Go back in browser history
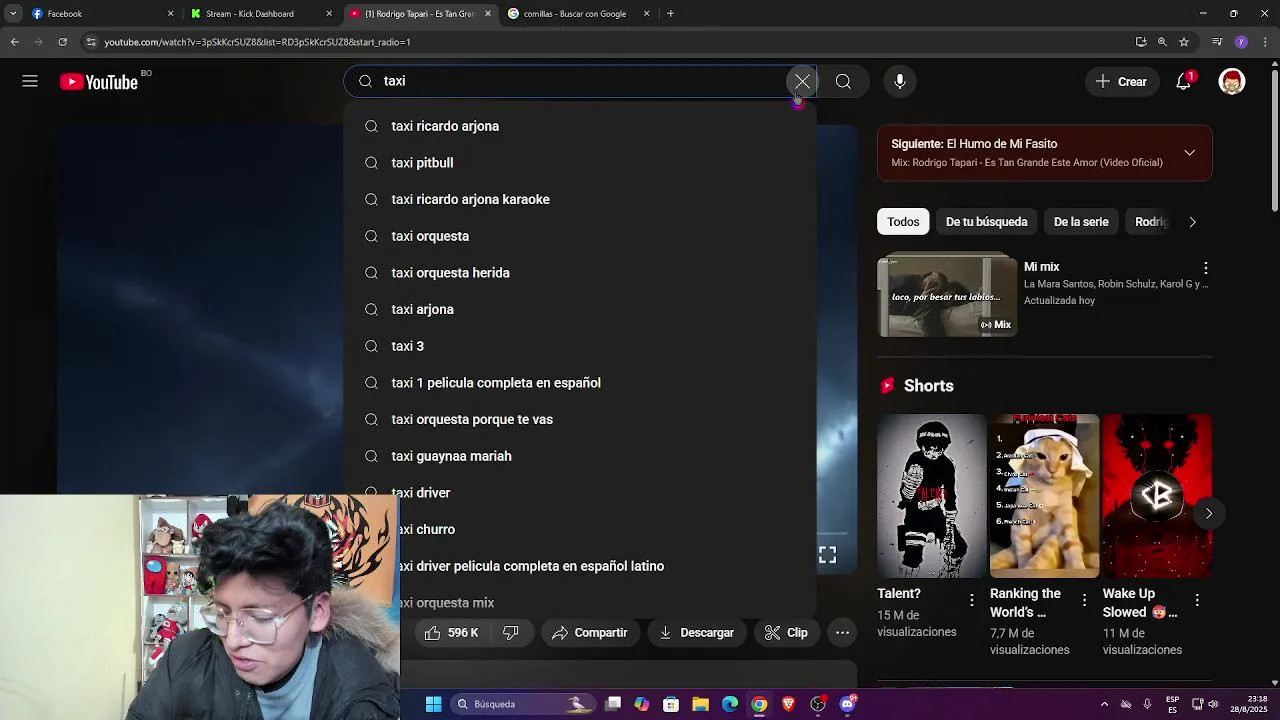 14,42
